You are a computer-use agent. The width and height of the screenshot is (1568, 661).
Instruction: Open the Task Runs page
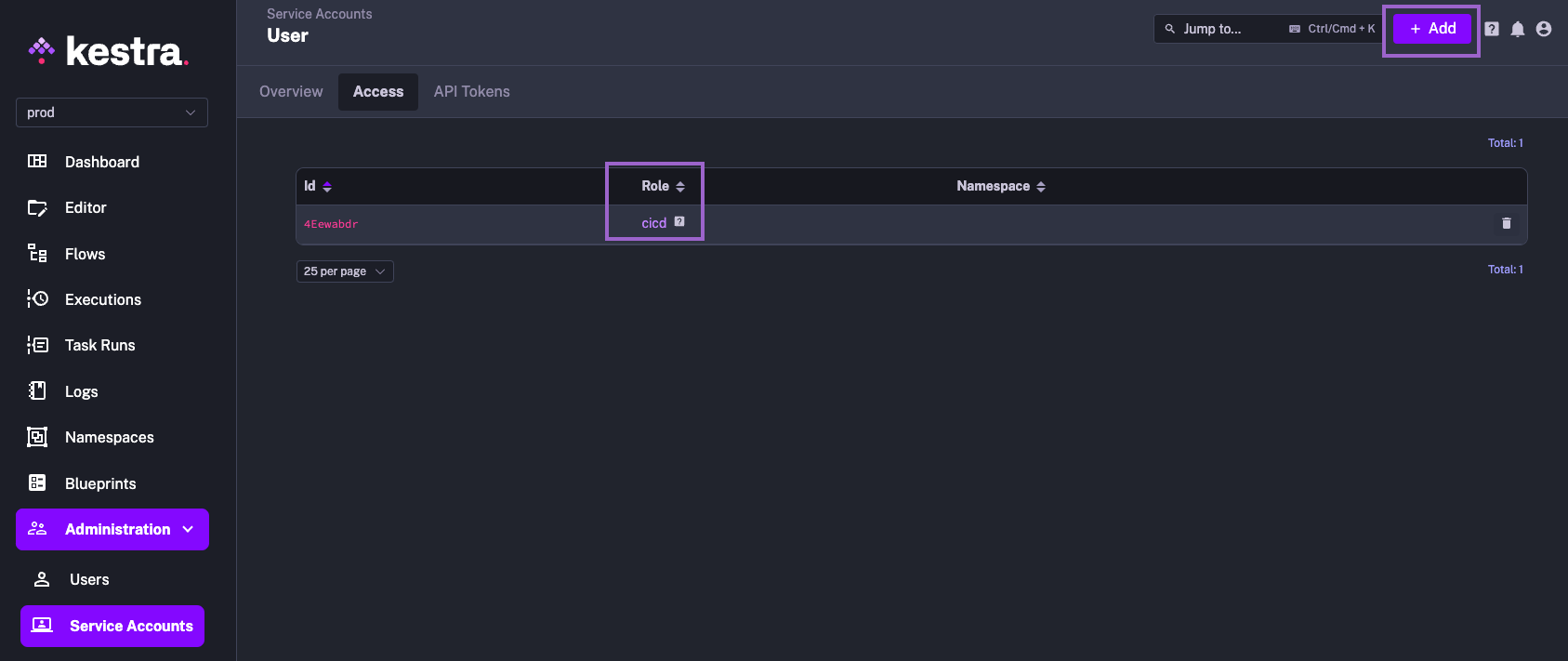pyautogui.click(x=100, y=345)
